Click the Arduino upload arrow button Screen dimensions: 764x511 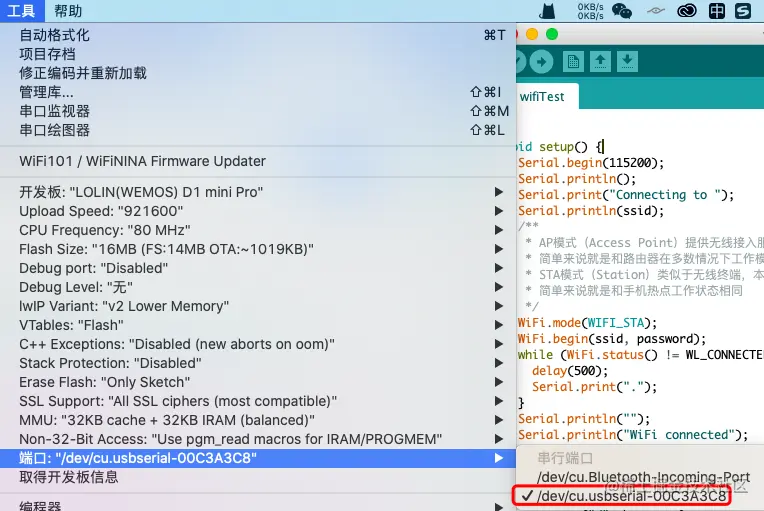tap(541, 62)
